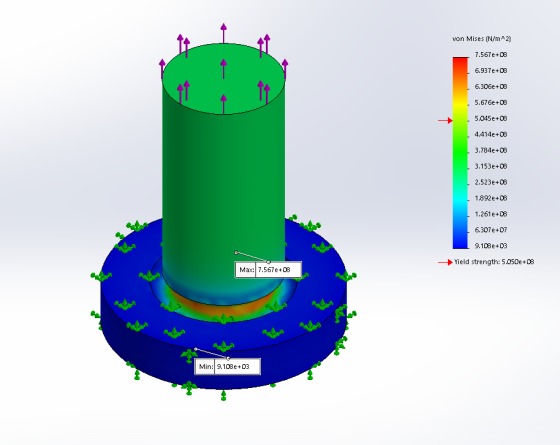Click the Max callout leader endpoint on cylinder
Image resolution: width=560 pixels, height=445 pixels.
click(x=236, y=252)
